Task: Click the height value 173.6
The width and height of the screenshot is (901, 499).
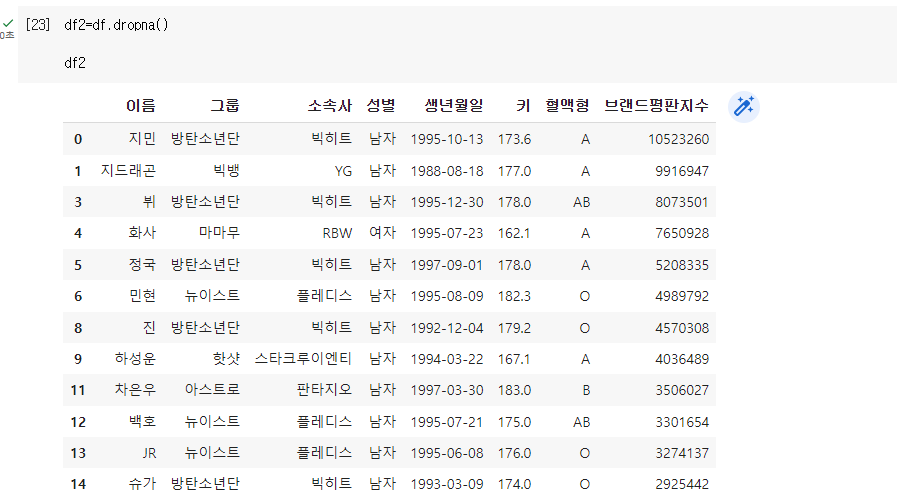Action: click(x=514, y=140)
